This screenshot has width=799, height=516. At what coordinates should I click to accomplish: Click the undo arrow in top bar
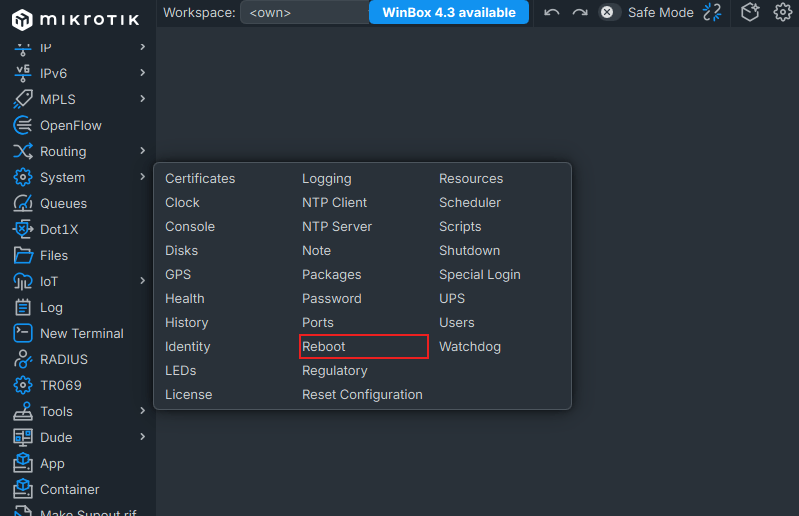pos(551,12)
